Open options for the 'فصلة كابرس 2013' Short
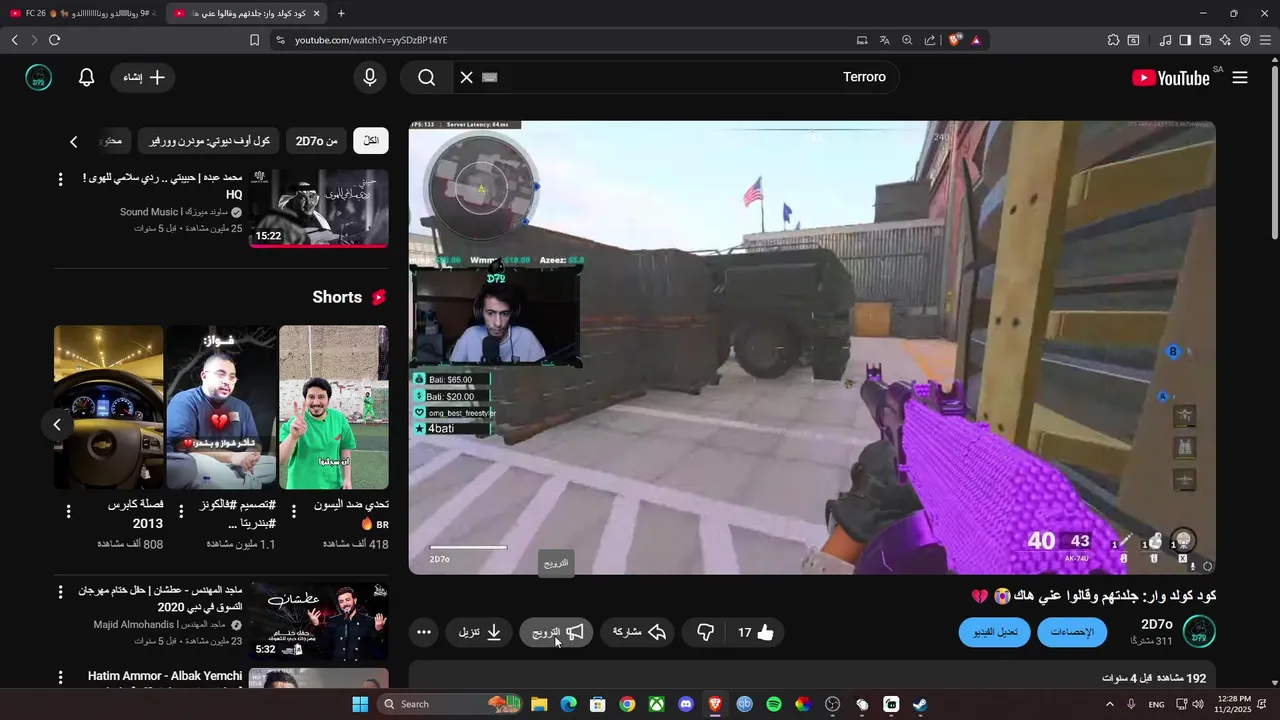This screenshot has width=1280, height=720. tap(68, 511)
